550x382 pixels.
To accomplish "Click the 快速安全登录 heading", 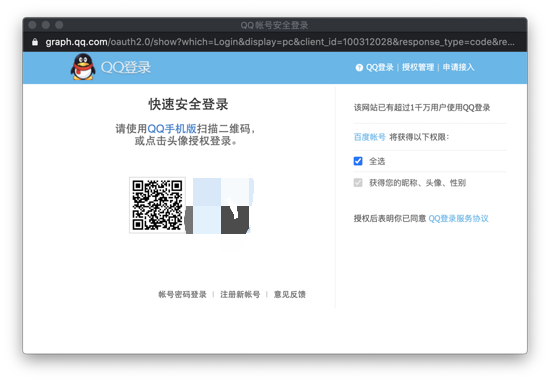I will tap(188, 104).
